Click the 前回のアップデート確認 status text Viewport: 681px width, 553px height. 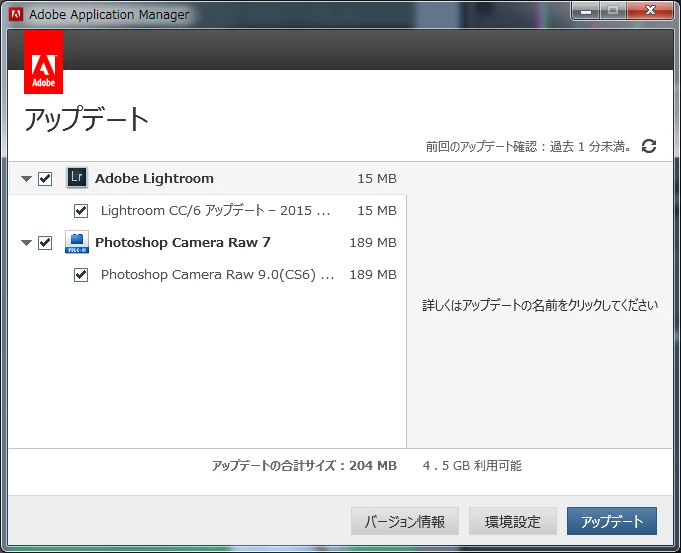pos(528,147)
